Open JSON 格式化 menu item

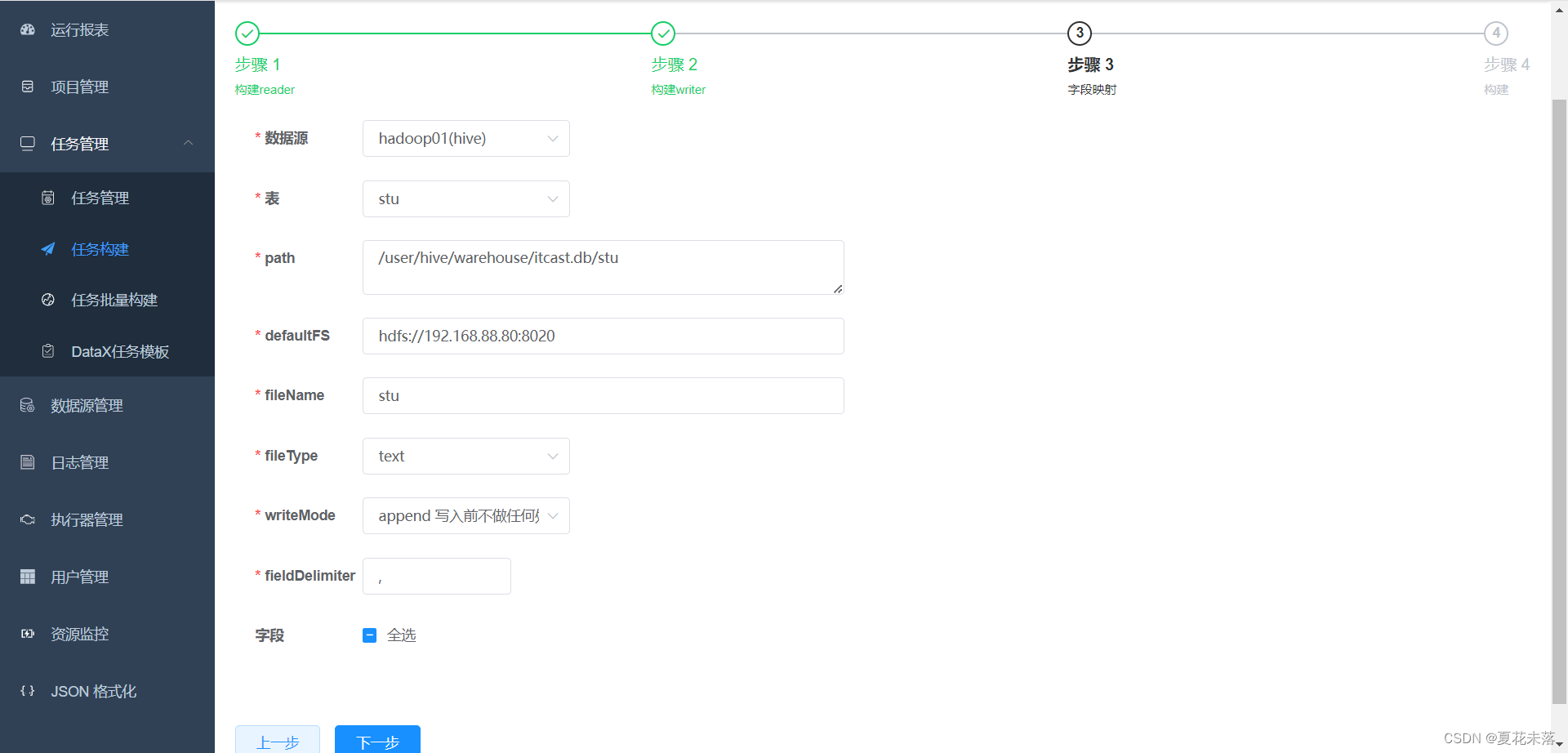tap(107, 691)
